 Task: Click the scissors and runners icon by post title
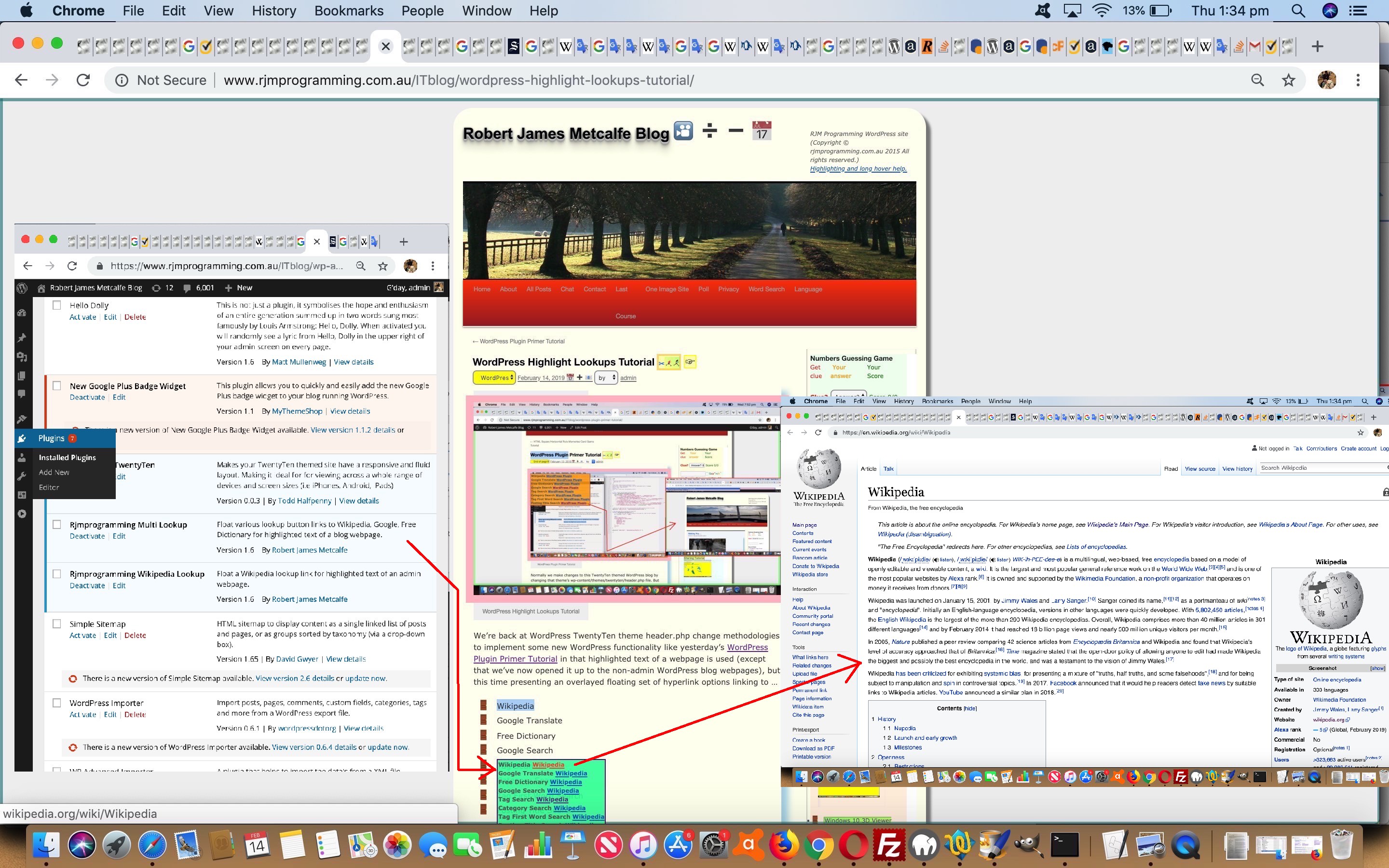[668, 362]
